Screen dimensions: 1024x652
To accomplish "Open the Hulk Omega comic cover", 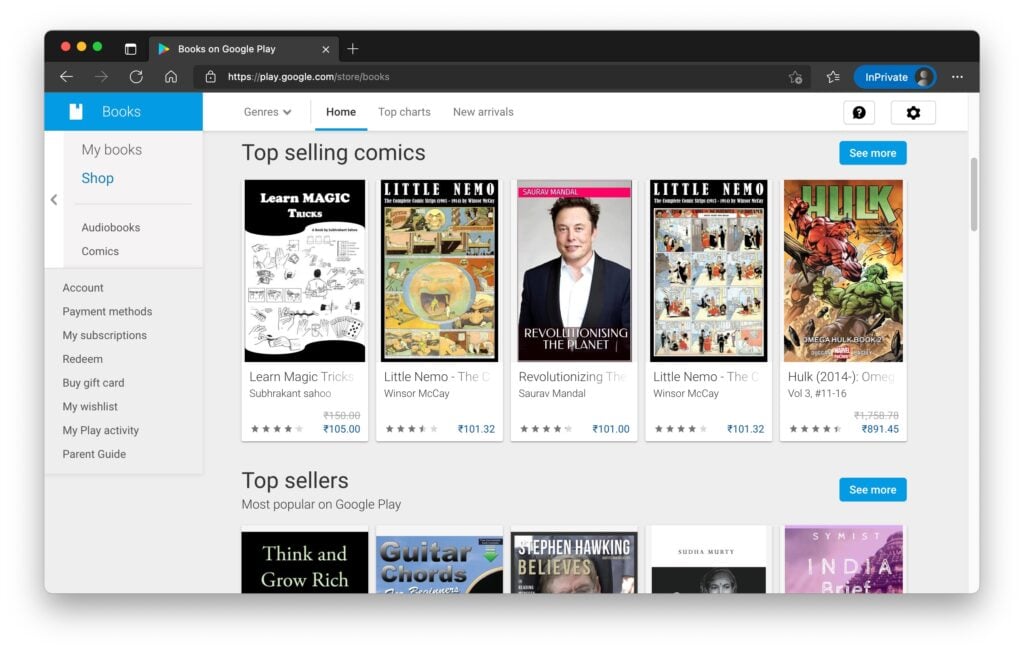I will 843,270.
